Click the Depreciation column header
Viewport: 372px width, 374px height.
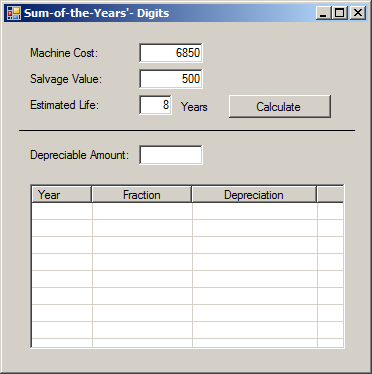pyautogui.click(x=254, y=195)
